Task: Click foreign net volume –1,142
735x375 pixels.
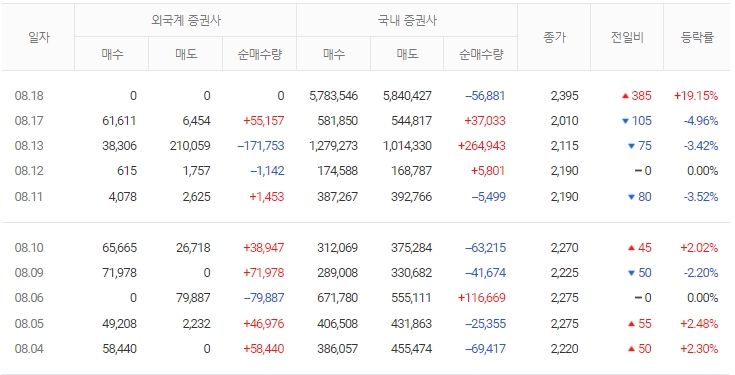Action: pyautogui.click(x=267, y=171)
